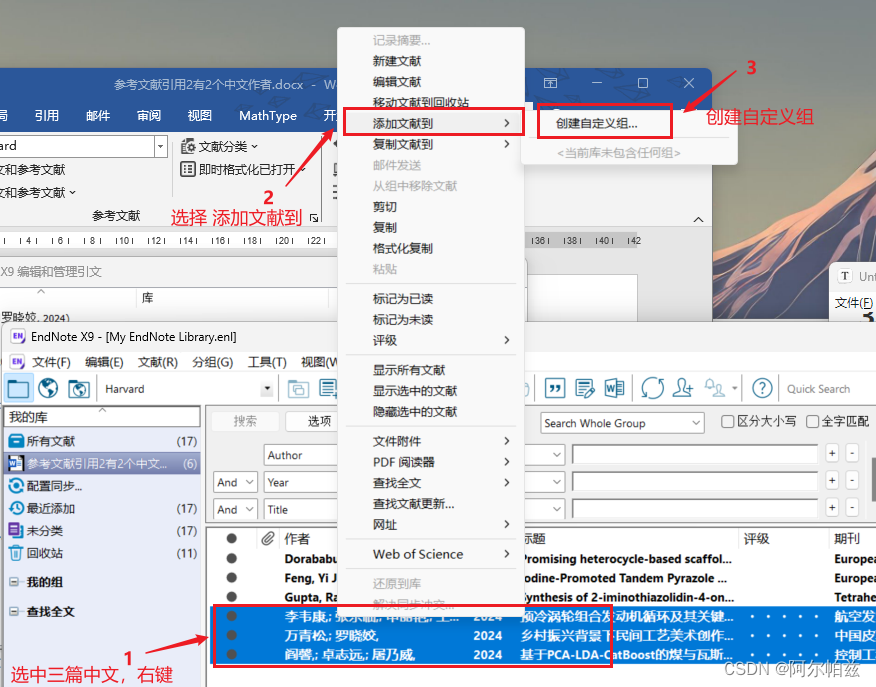The image size is (876, 687).
Task: Click the 配置同步 sync icon in sidebar
Action: pos(16,486)
